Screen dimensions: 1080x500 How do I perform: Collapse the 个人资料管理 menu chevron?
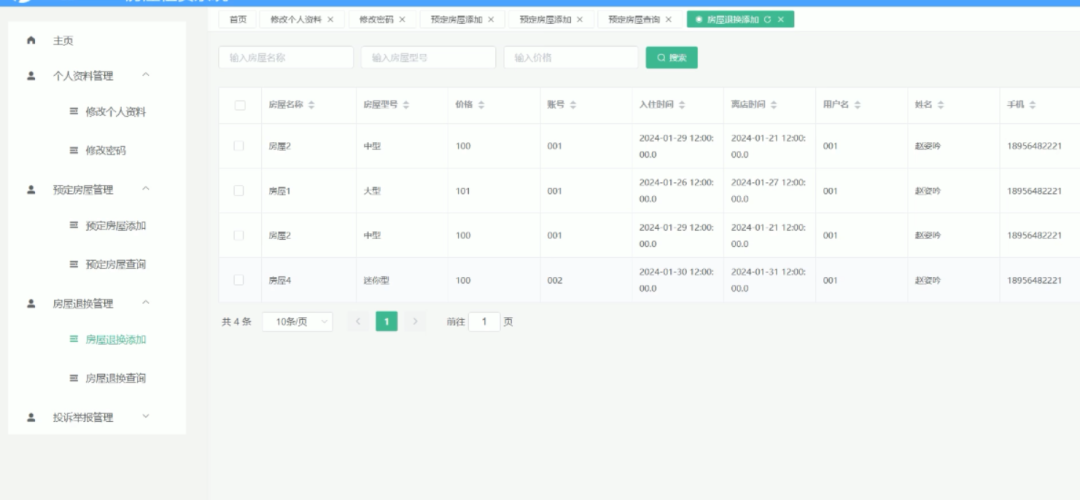tap(146, 74)
